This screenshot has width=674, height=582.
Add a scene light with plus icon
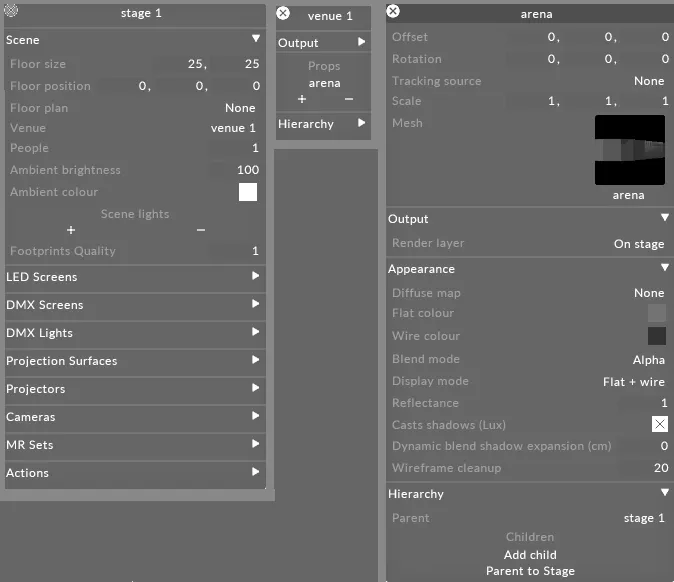point(71,230)
